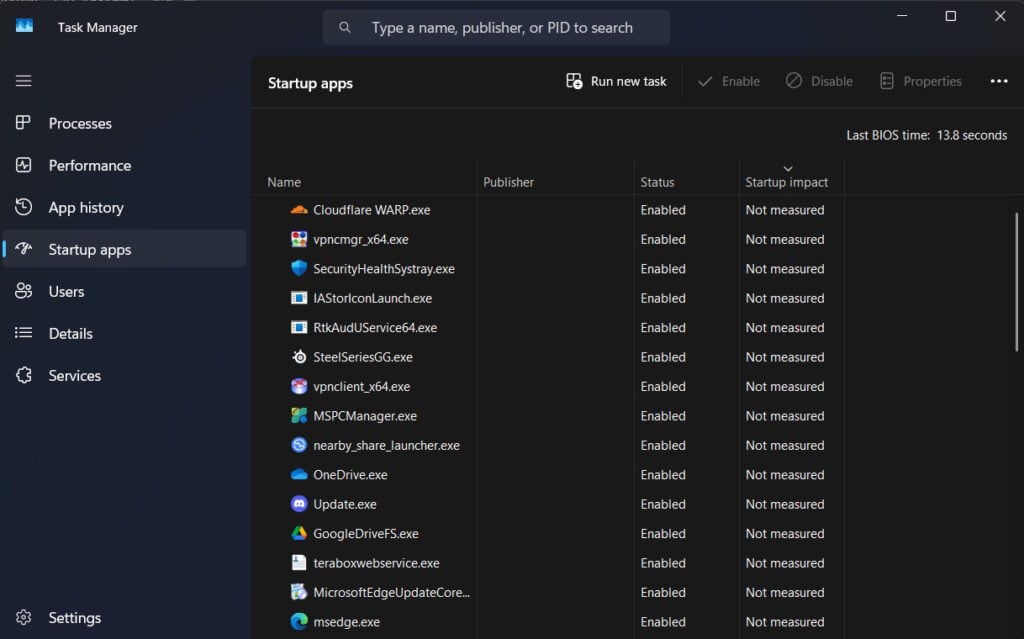Click the vertical scrollbar of the startup list
This screenshot has height=639, width=1024.
tap(1018, 280)
